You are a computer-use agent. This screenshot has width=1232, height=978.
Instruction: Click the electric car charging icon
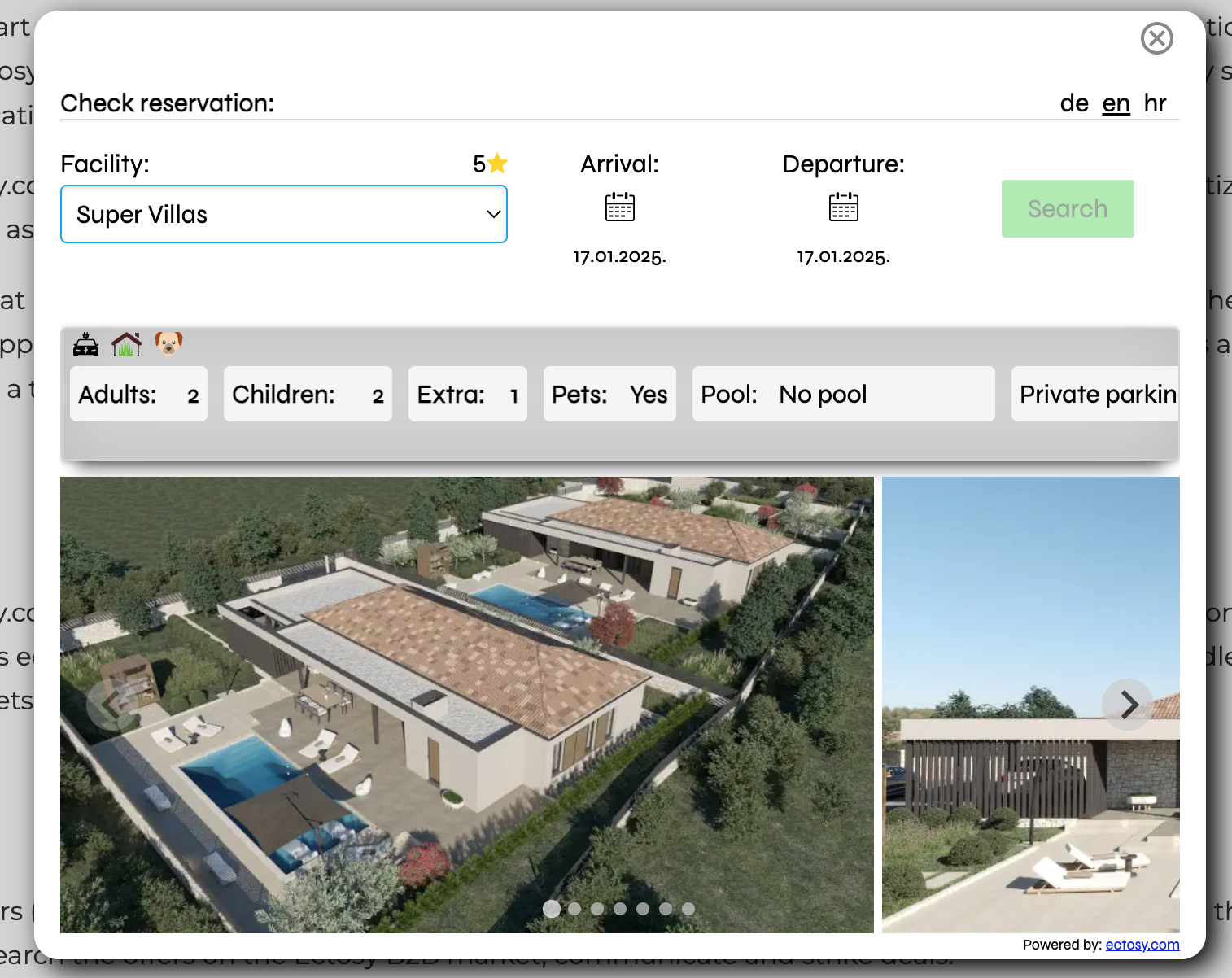coord(85,345)
